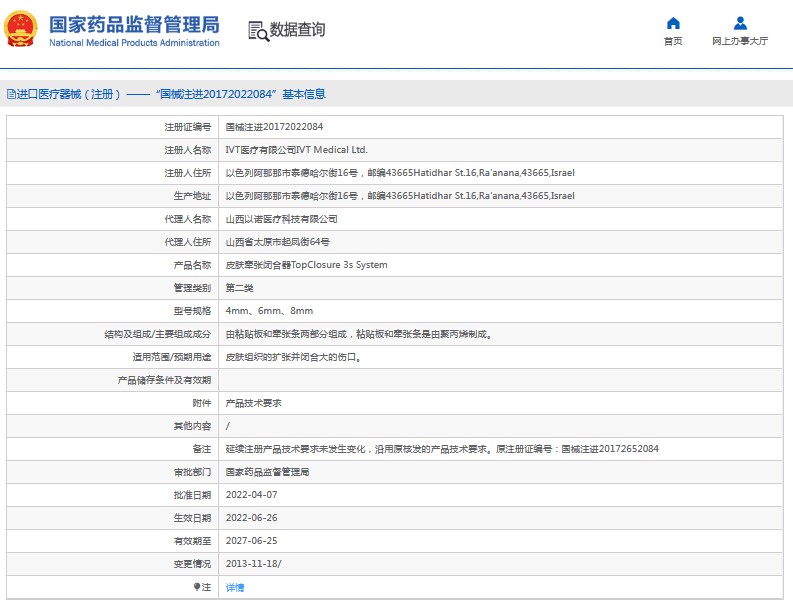
Task: Click the 审批部门 row label
Action: tap(192, 472)
